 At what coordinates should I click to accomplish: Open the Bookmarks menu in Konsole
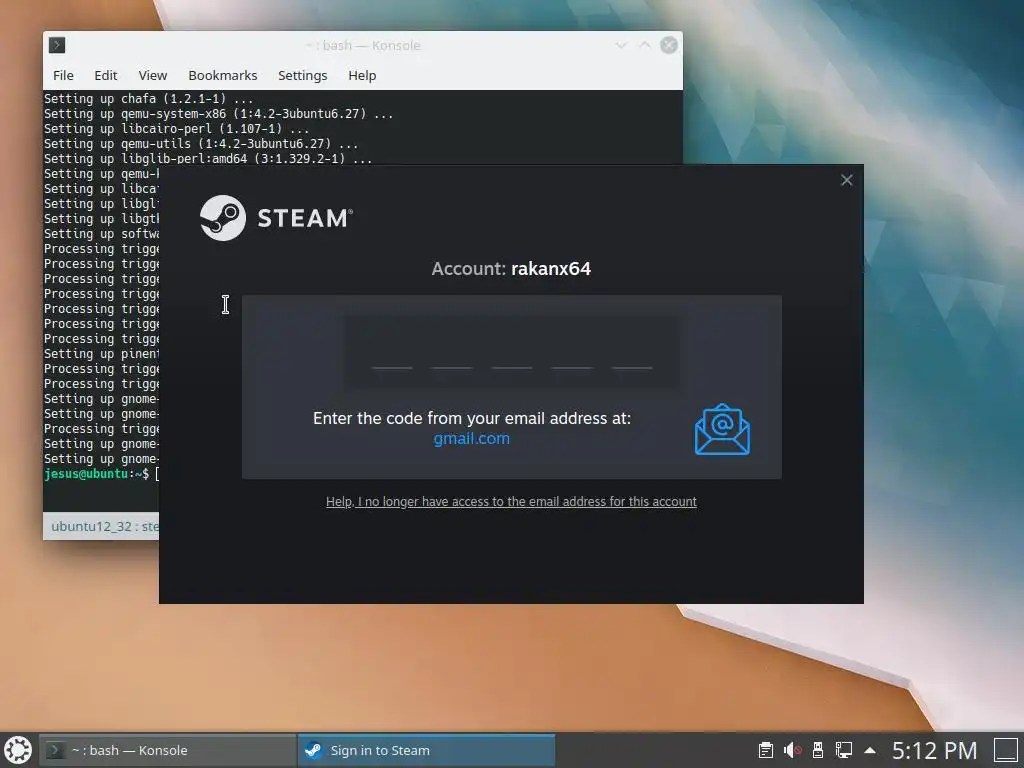[x=223, y=75]
